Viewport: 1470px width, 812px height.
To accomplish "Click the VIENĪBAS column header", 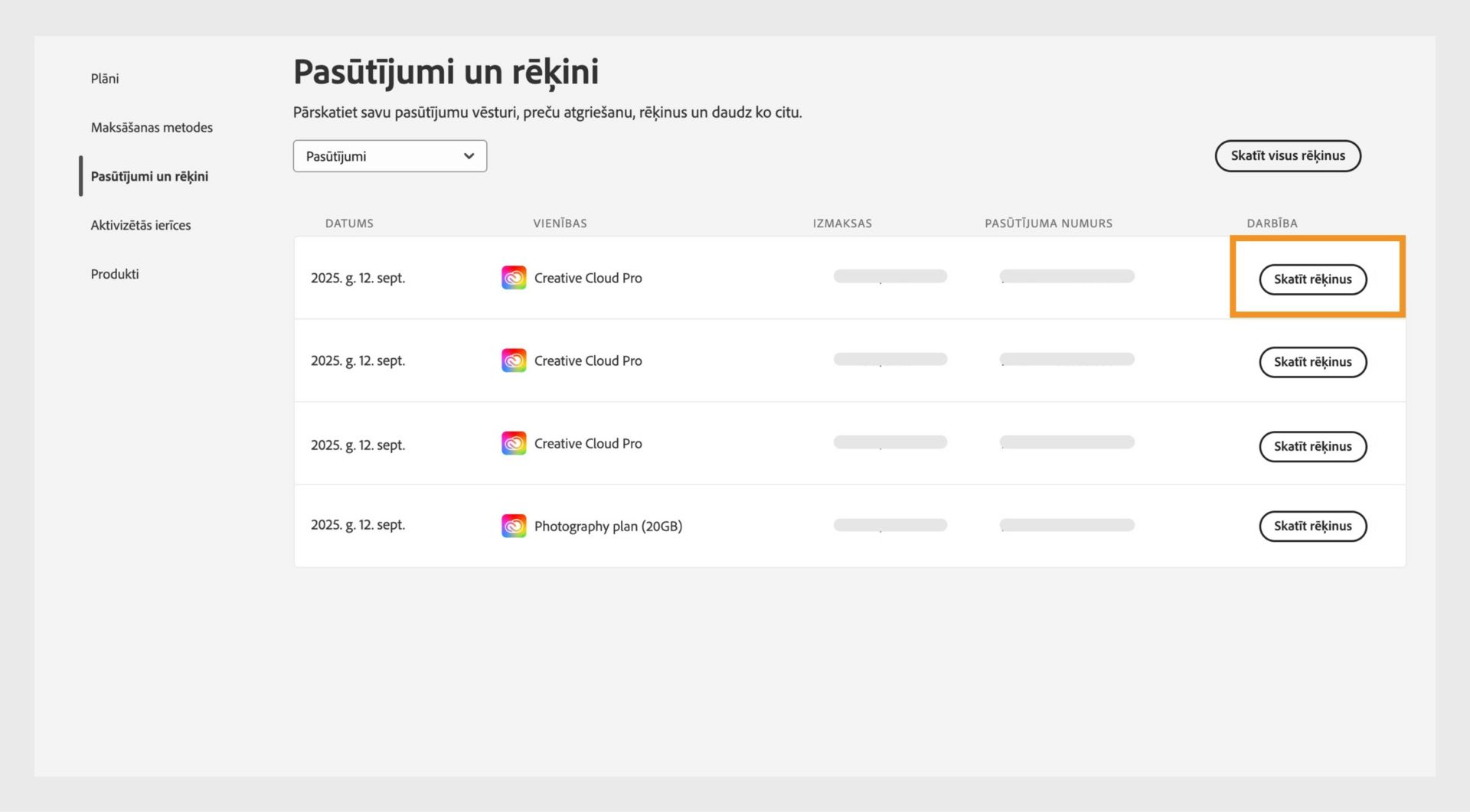I will tap(560, 223).
